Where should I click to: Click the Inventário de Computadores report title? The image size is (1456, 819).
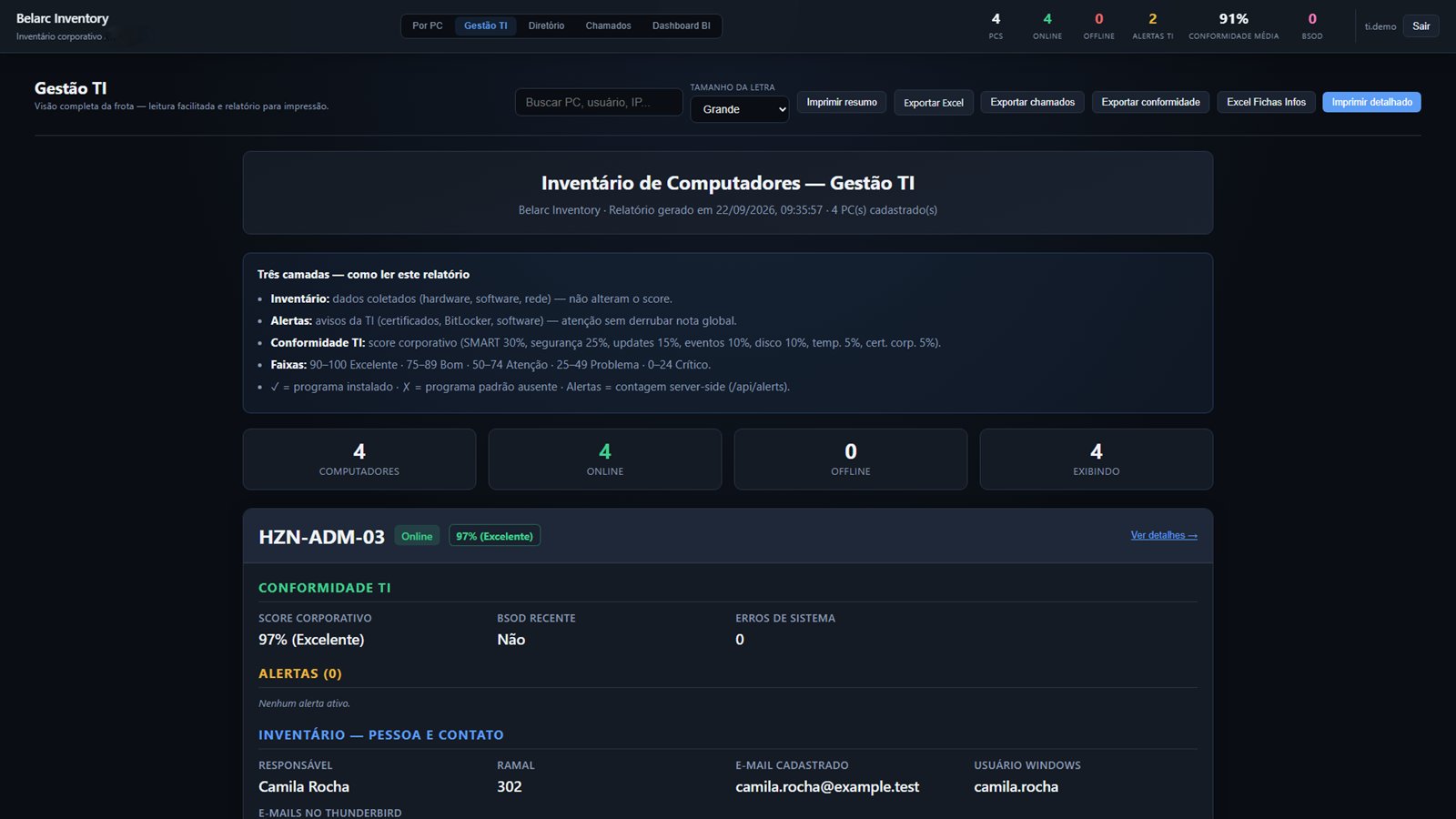tap(728, 183)
